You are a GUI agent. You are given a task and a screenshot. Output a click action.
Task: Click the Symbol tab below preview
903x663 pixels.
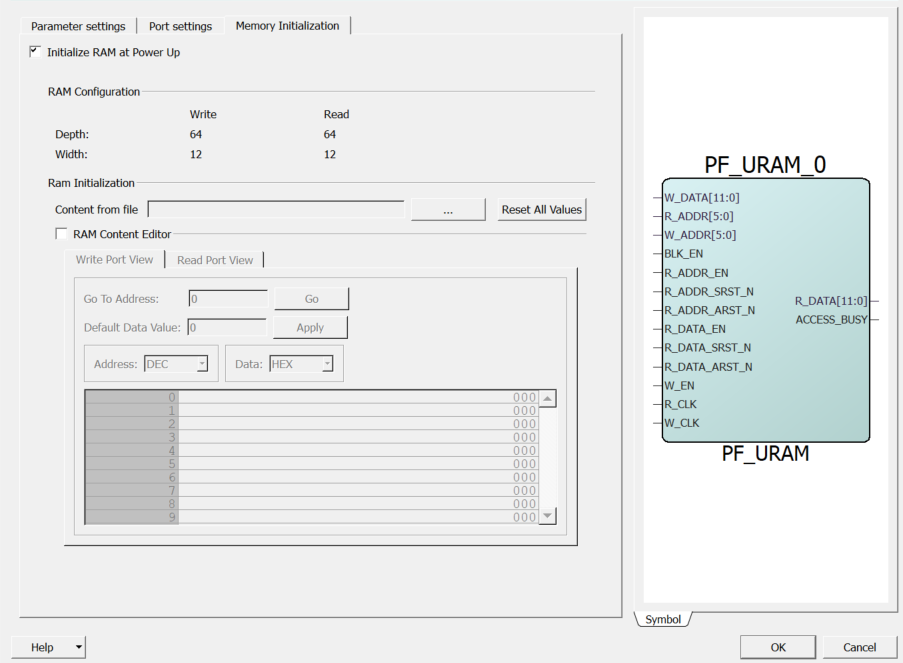point(662,620)
